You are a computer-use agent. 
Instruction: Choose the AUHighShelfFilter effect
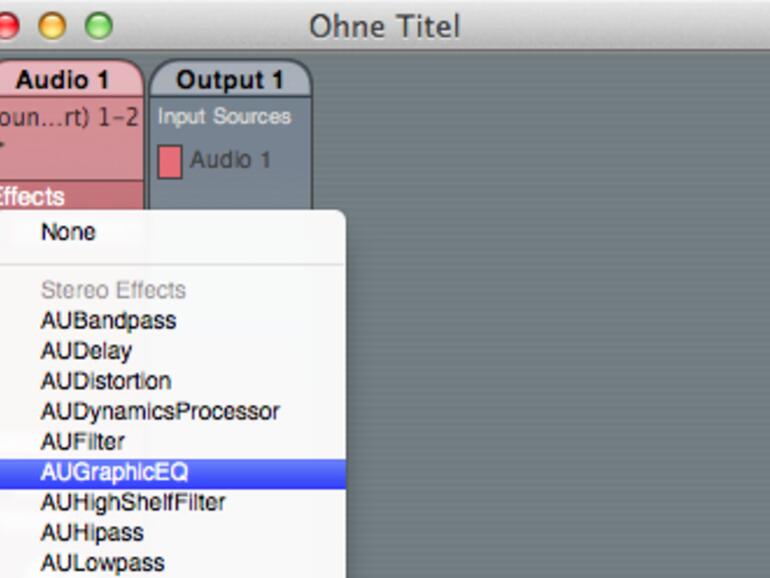[133, 502]
